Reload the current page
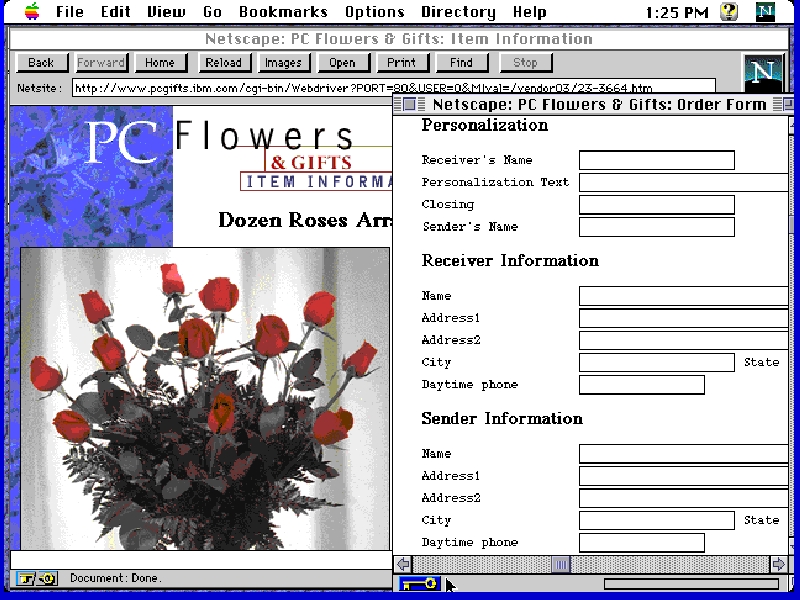This screenshot has height=600, width=800. click(223, 63)
